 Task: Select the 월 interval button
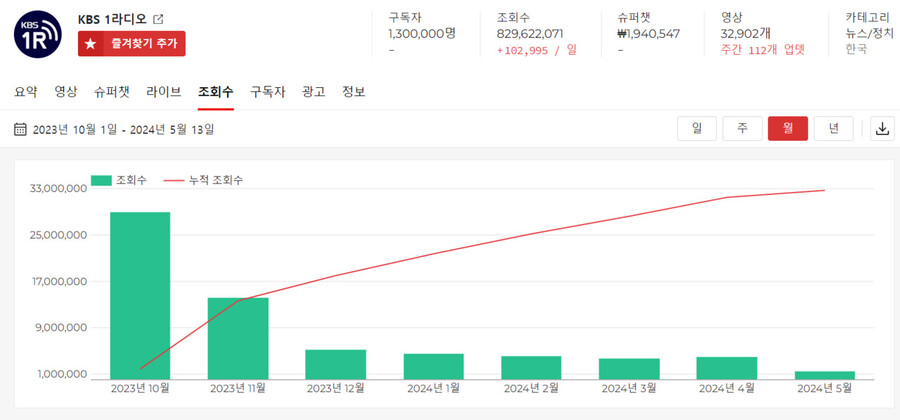787,129
